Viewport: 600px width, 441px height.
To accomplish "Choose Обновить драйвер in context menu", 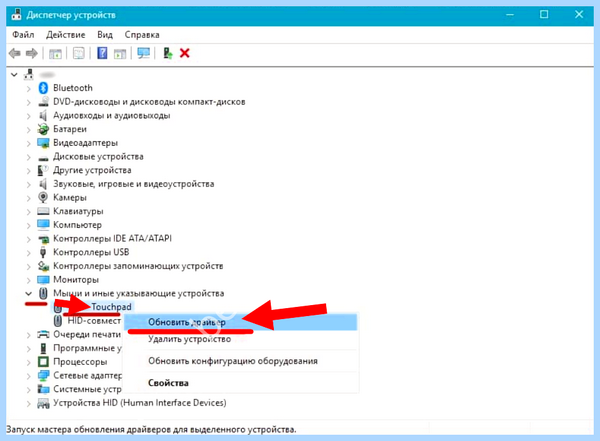I will [x=240, y=322].
